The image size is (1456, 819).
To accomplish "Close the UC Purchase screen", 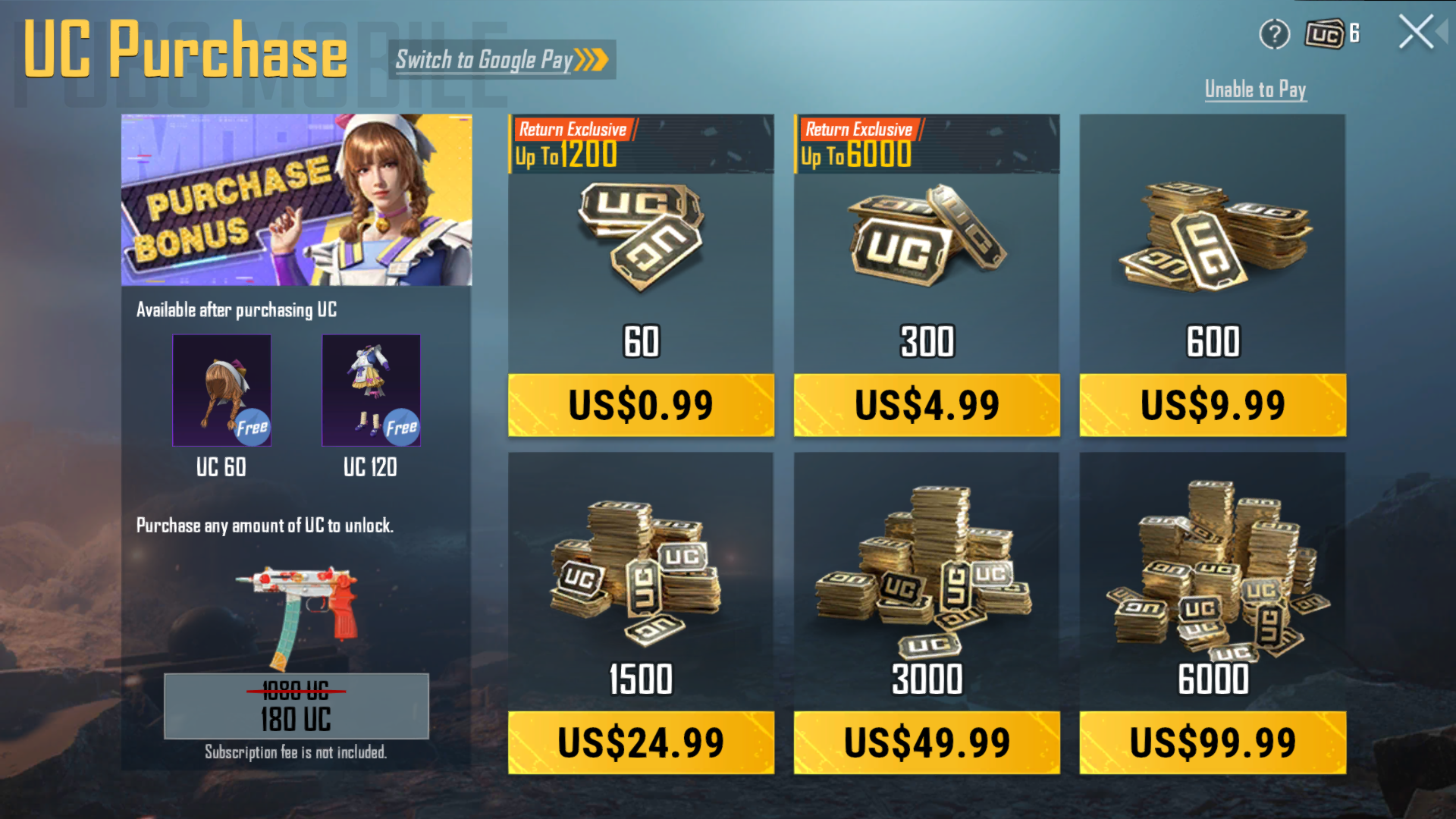I will [x=1416, y=33].
